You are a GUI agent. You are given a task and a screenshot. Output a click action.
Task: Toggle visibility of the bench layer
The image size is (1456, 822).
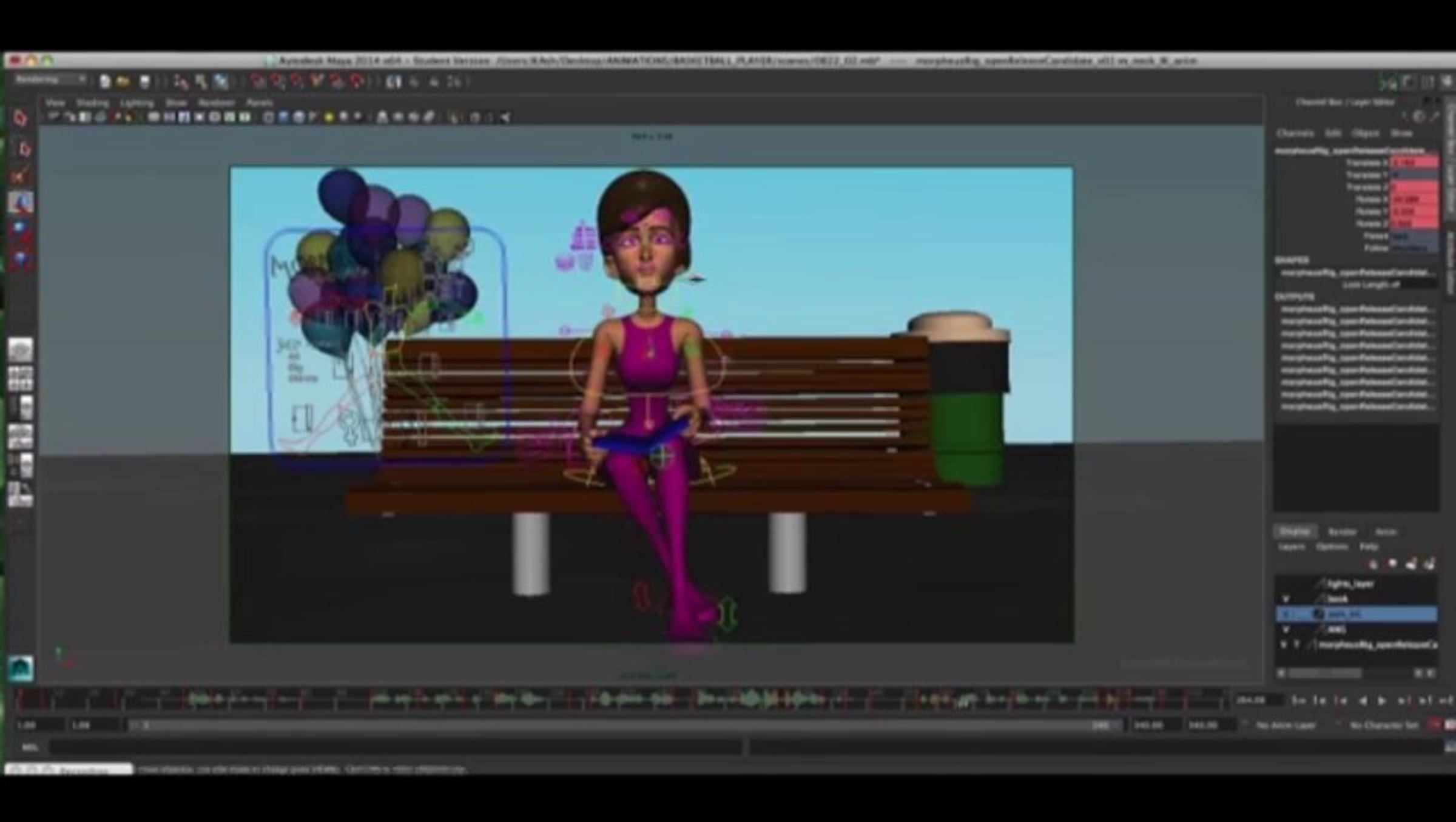(1285, 599)
